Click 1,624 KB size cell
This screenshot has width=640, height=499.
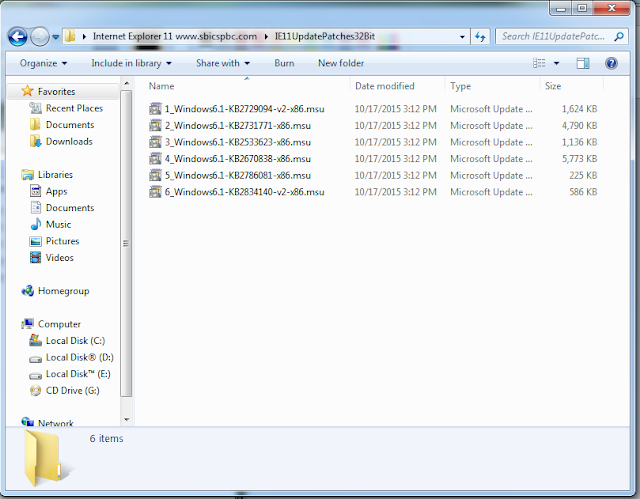coord(579,109)
